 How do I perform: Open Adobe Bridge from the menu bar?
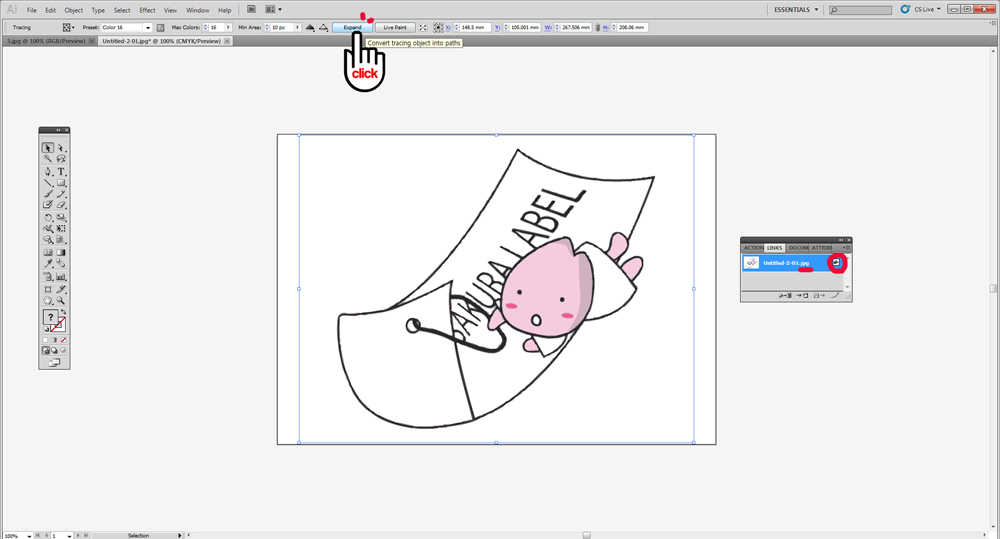pos(251,10)
